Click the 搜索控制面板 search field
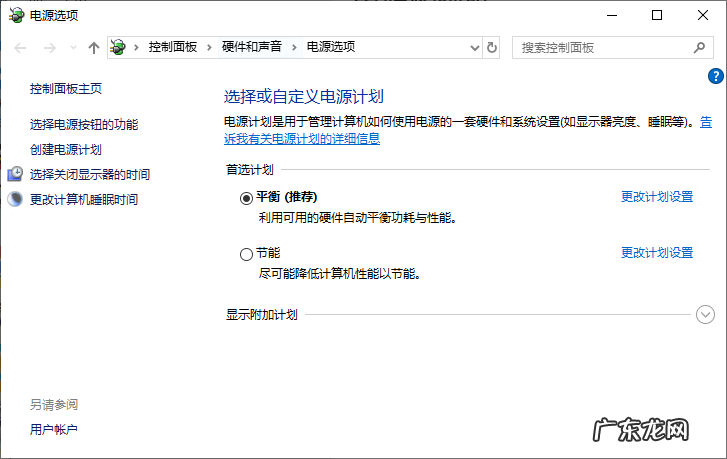Image resolution: width=727 pixels, height=459 pixels. coord(612,47)
